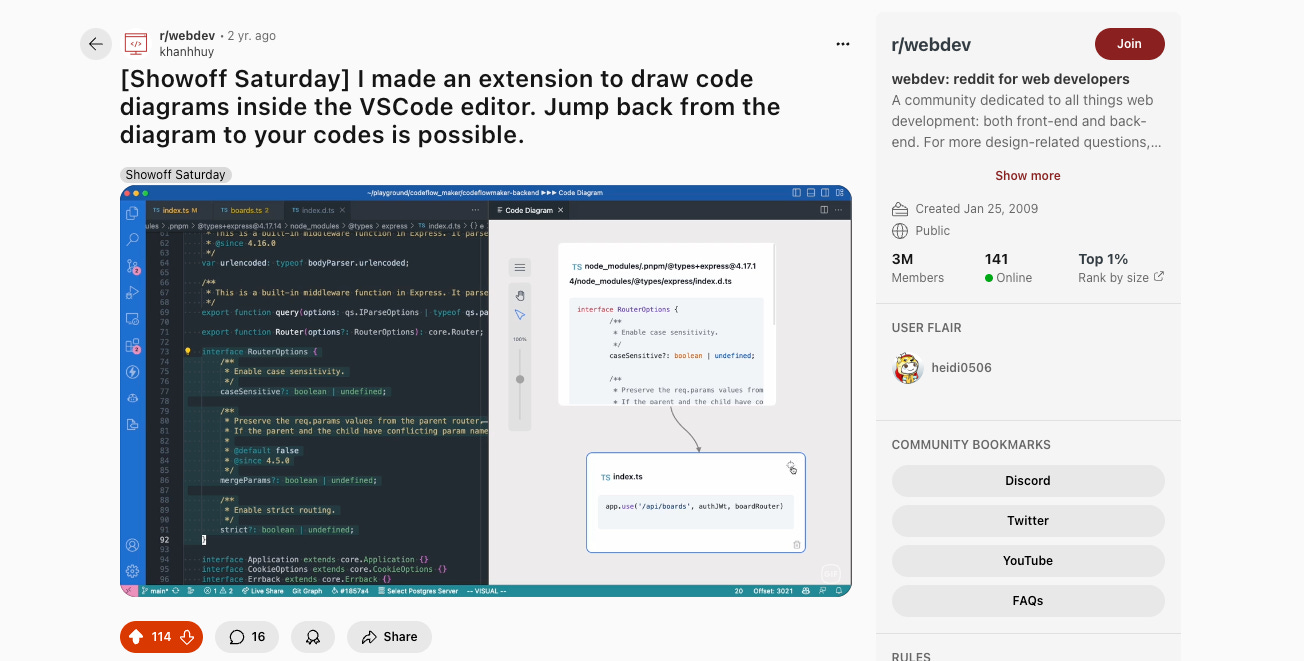The image size is (1304, 661).
Task: Click the 'COMMUNITY BOOKMARKS' heading
Action: (971, 445)
